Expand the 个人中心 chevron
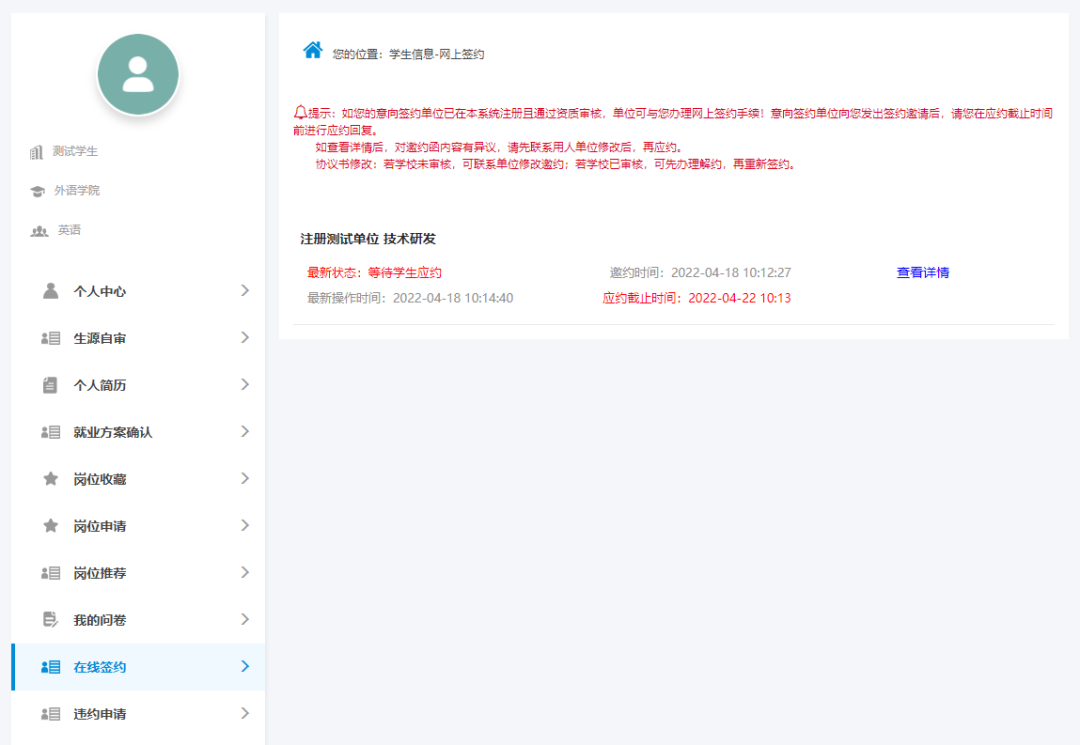Screen dimensions: 1080x745 click(x=244, y=291)
